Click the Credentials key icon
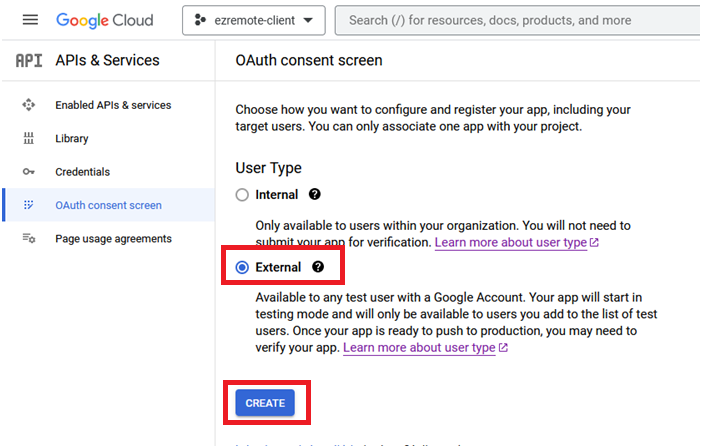The height and width of the screenshot is (448, 702). [29, 171]
